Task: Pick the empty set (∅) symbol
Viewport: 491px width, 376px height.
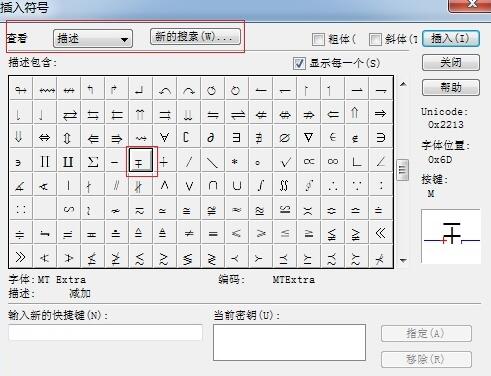Action: pos(284,137)
